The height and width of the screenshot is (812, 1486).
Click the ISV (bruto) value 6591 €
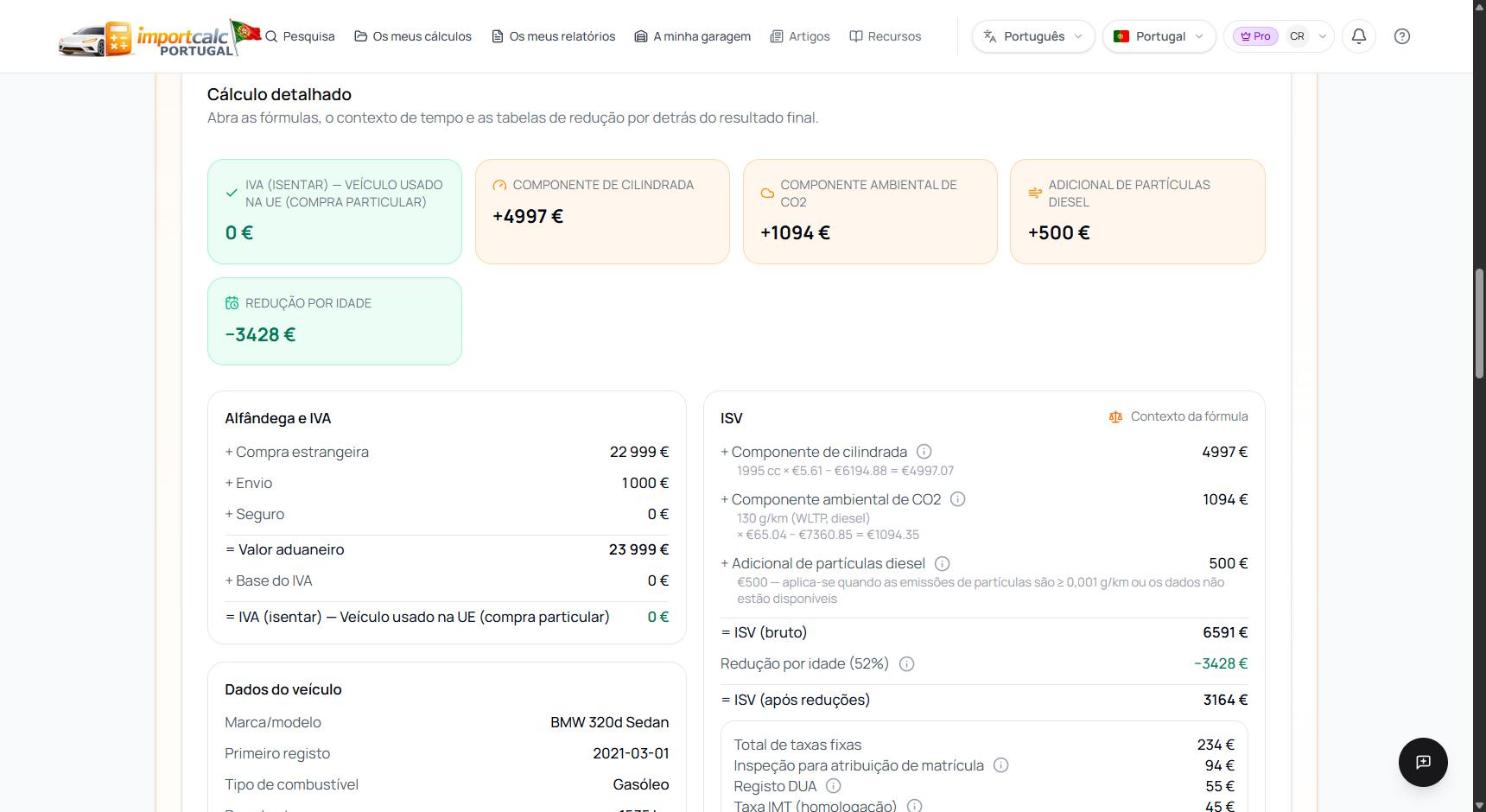[x=1225, y=633]
